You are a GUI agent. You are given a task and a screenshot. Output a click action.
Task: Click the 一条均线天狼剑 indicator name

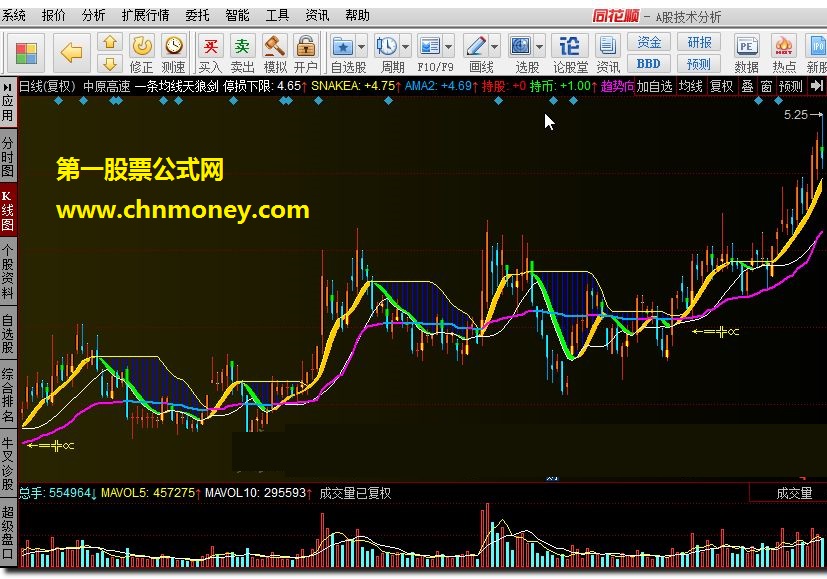point(177,86)
